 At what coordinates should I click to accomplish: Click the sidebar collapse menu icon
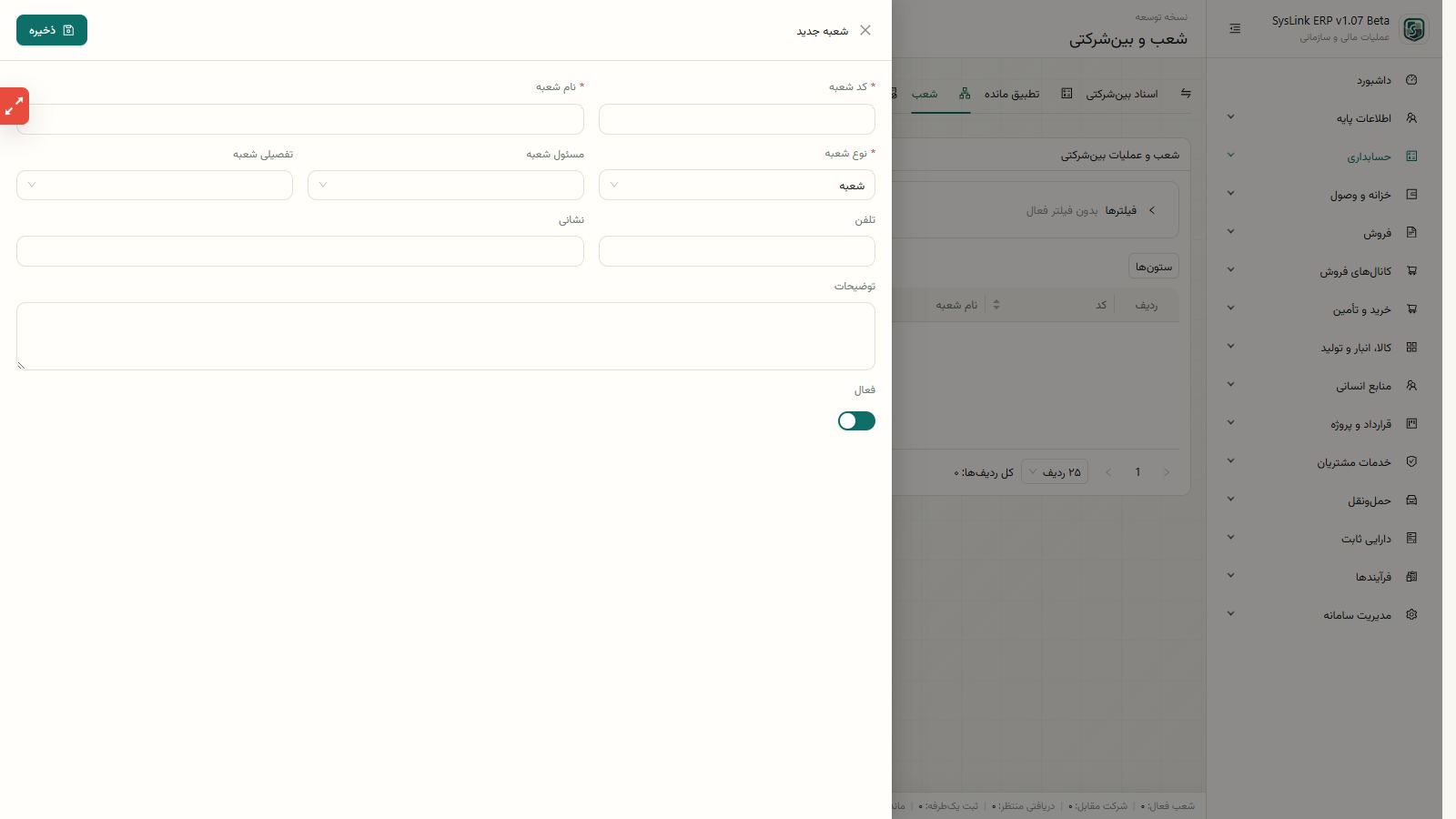1235,29
